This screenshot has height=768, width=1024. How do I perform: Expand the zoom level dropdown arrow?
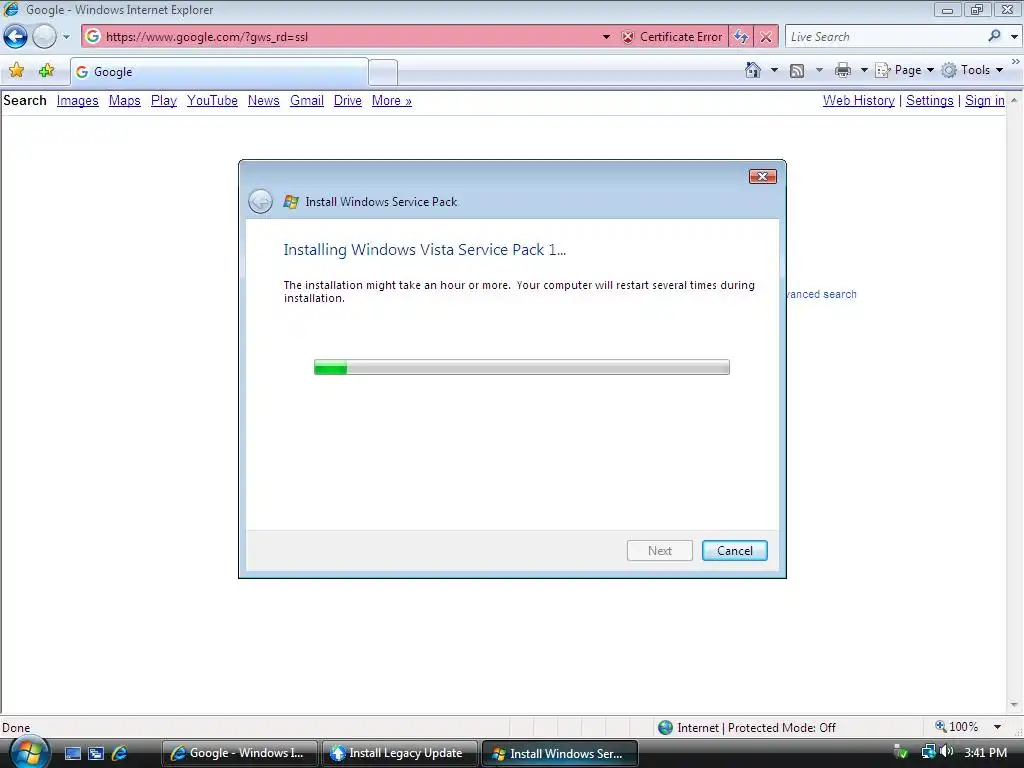tap(997, 727)
